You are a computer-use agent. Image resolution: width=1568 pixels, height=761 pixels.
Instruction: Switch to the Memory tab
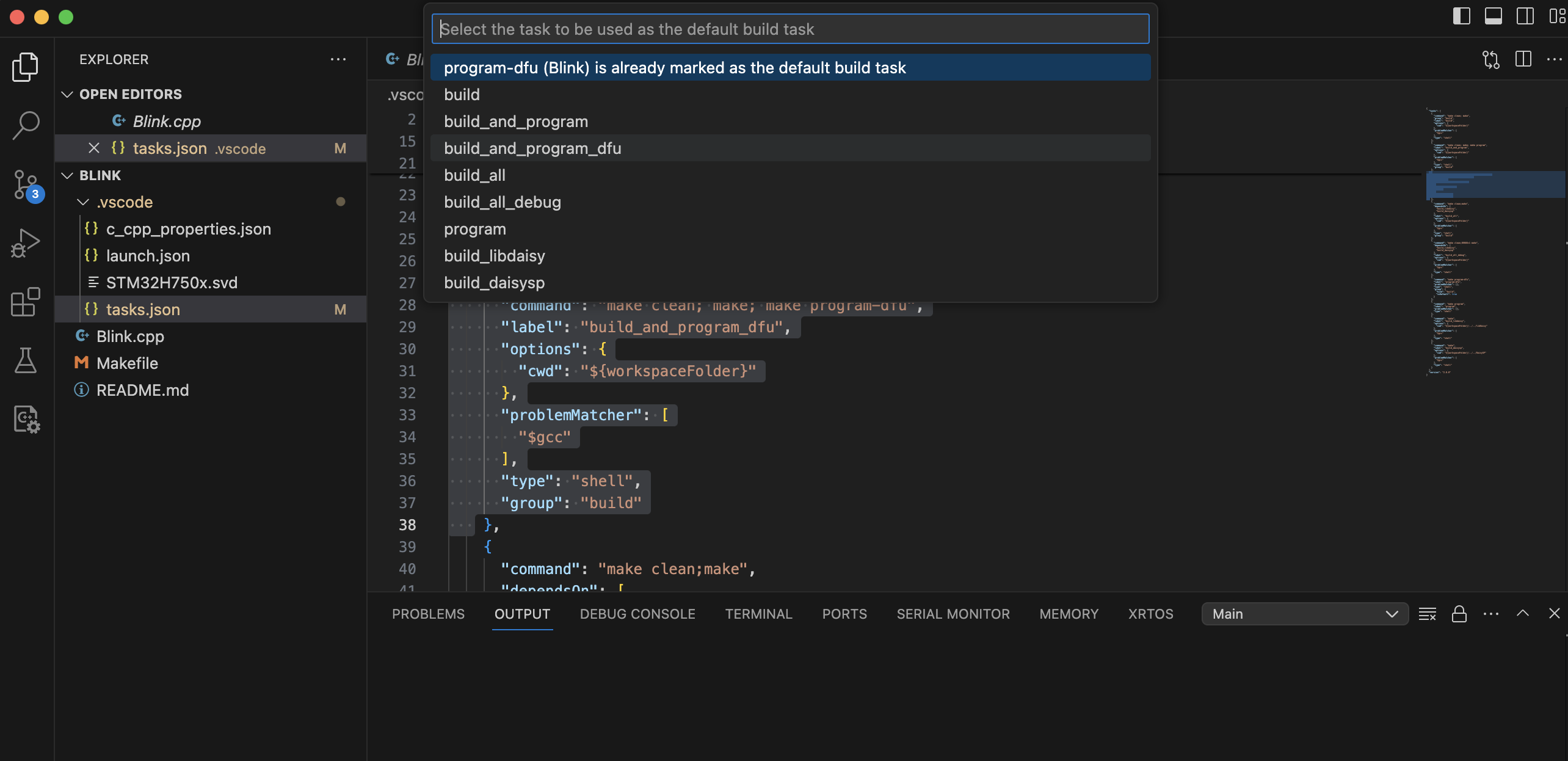click(x=1069, y=614)
